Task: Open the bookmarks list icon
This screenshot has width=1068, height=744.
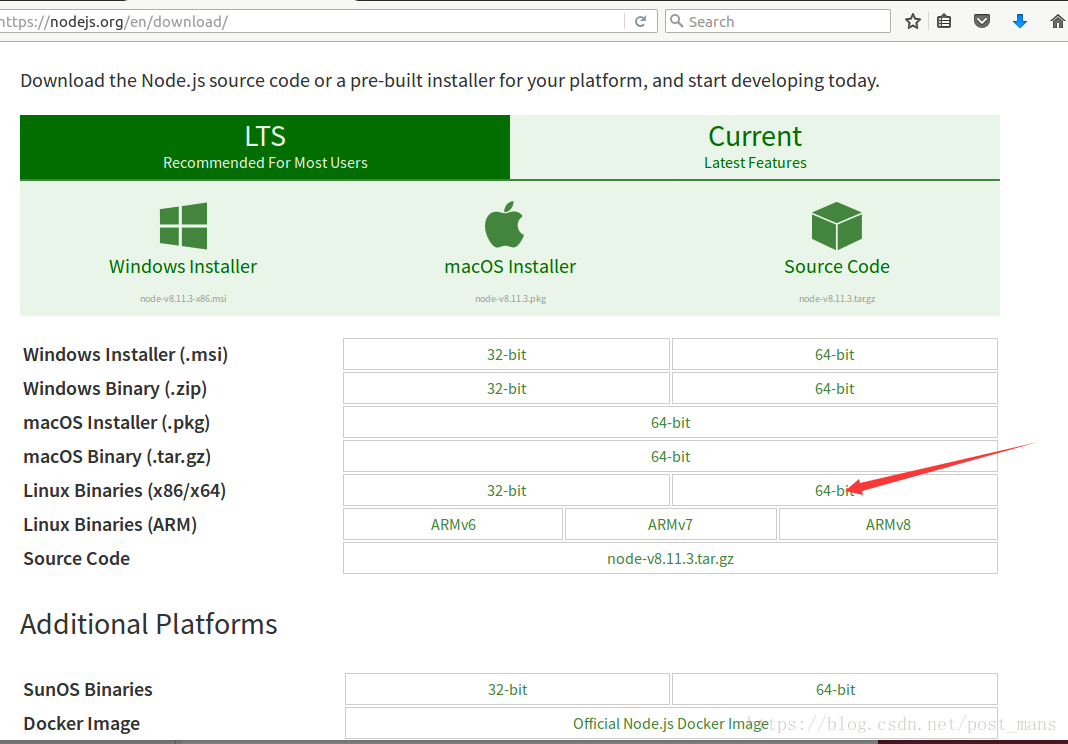Action: (944, 21)
